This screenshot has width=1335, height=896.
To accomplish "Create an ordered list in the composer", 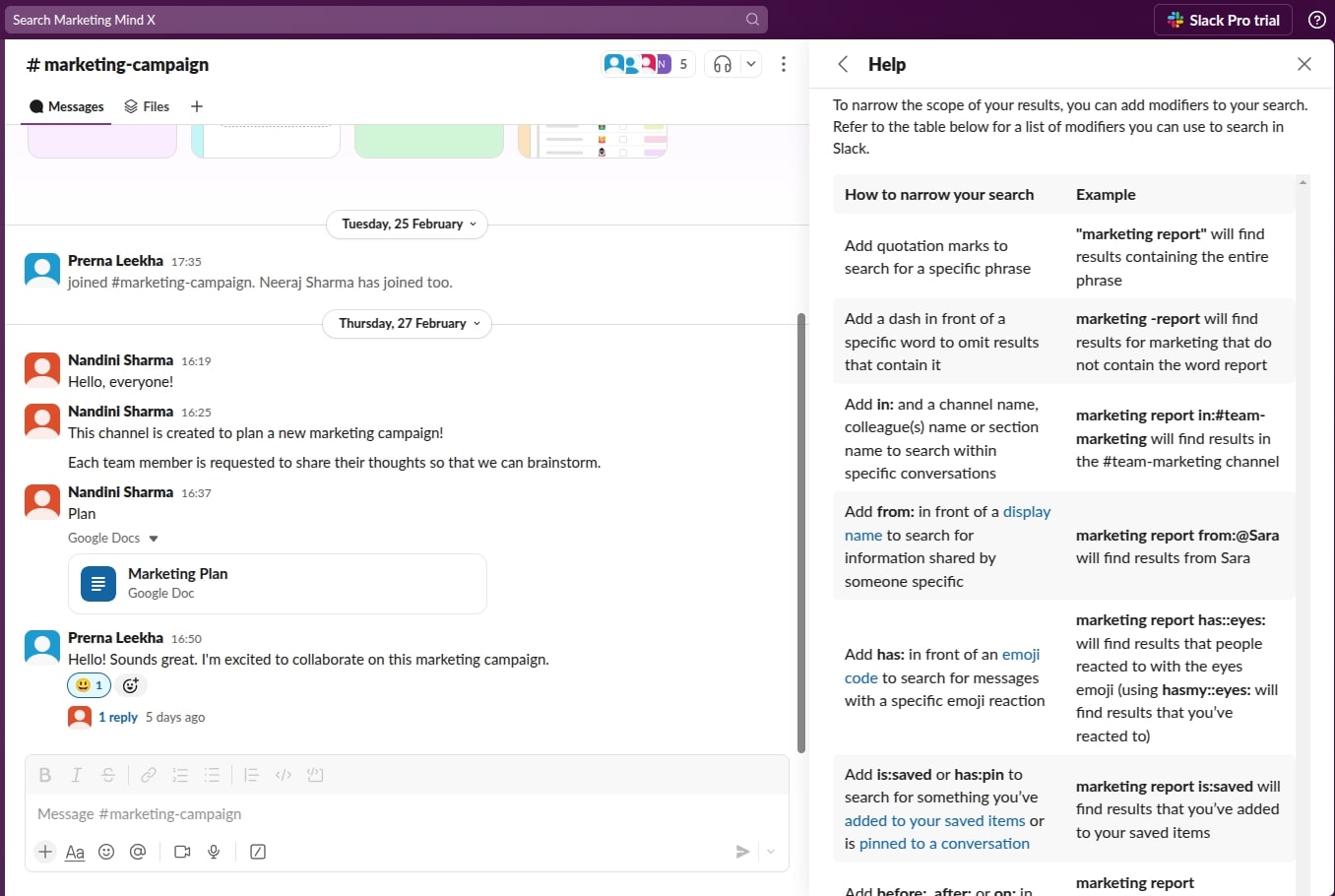I will tap(180, 775).
